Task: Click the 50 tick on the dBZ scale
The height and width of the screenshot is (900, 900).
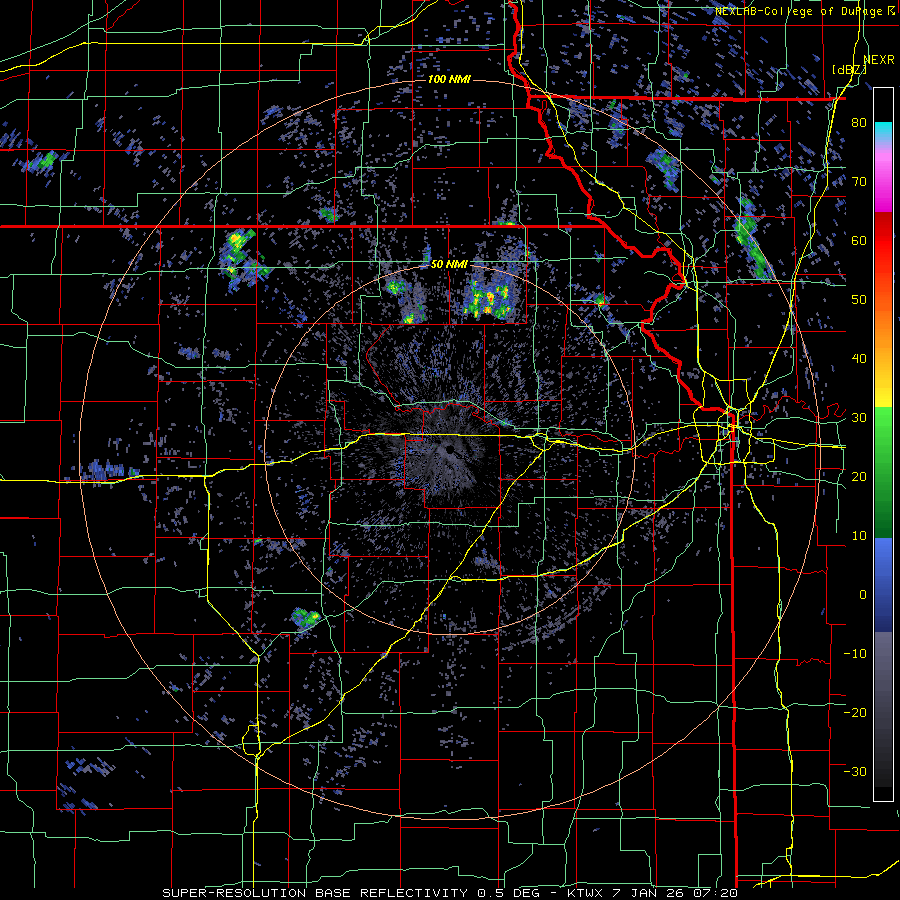Action: point(859,300)
